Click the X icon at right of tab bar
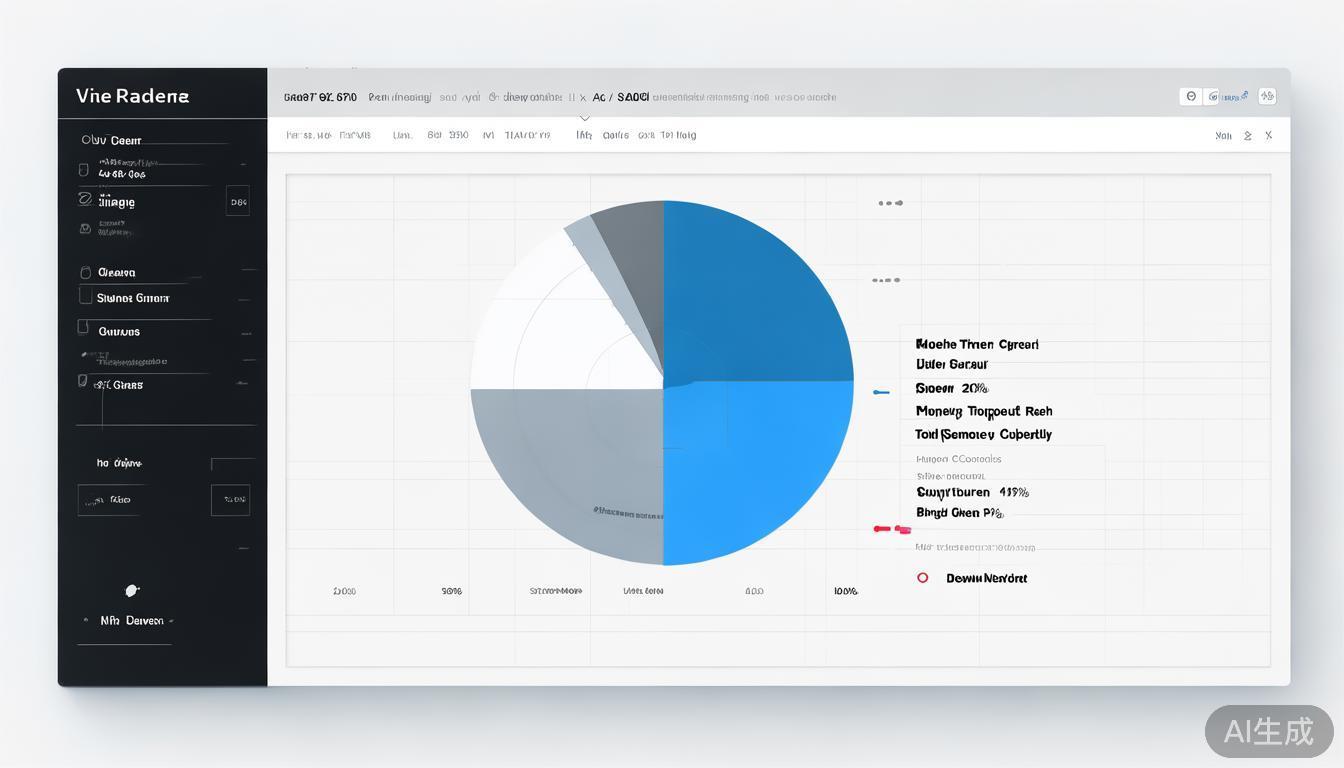1344x768 pixels. click(x=1268, y=136)
